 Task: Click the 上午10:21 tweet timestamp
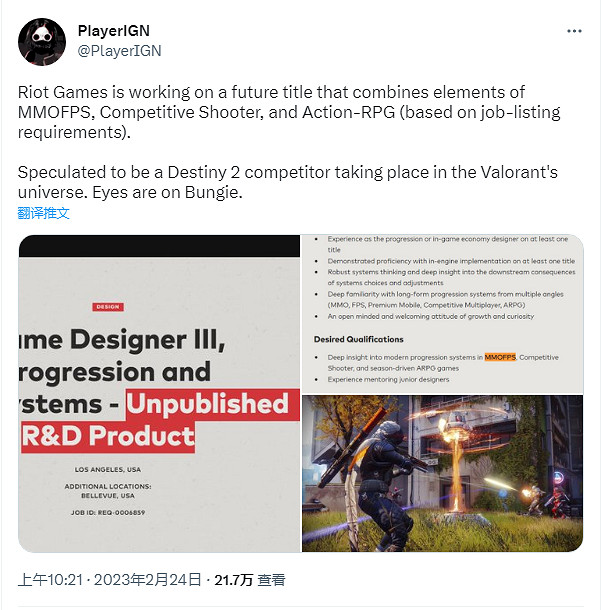pyautogui.click(x=50, y=580)
